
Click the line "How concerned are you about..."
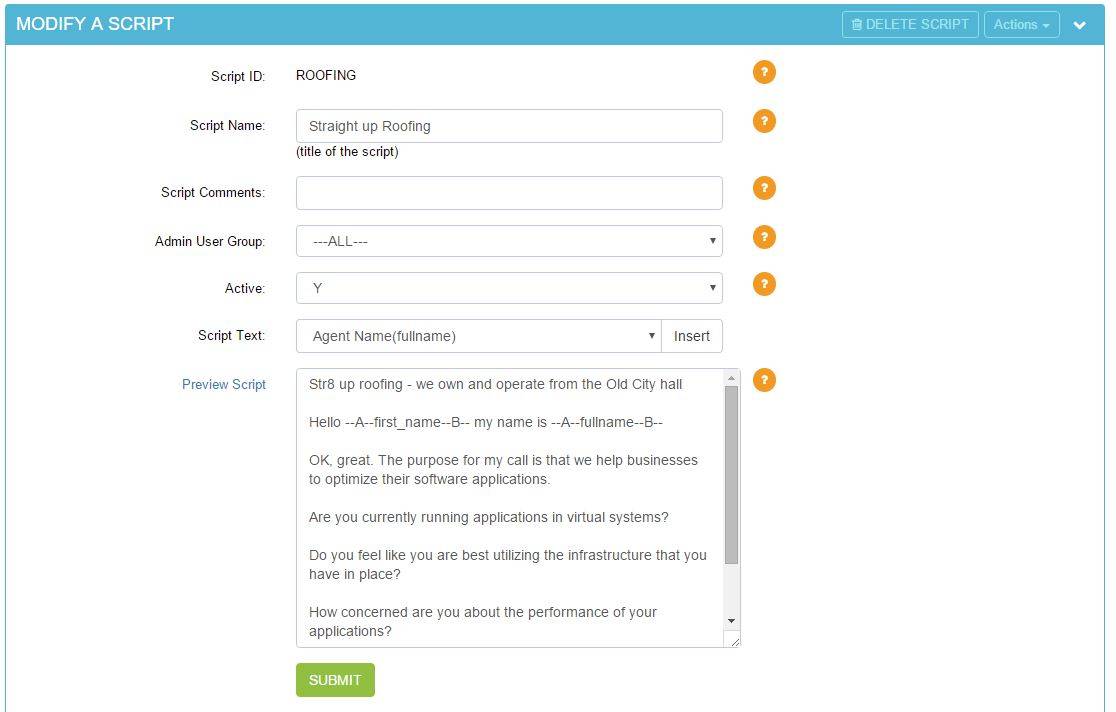click(483, 622)
